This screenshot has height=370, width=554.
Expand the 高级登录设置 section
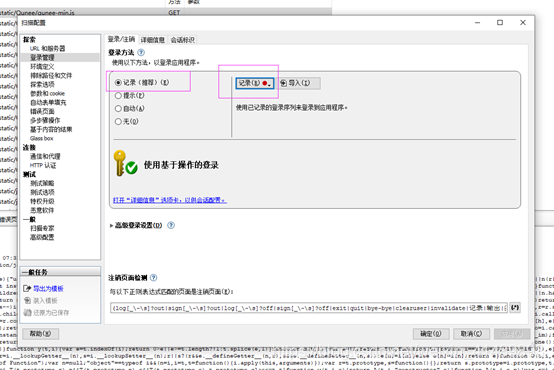click(112, 225)
